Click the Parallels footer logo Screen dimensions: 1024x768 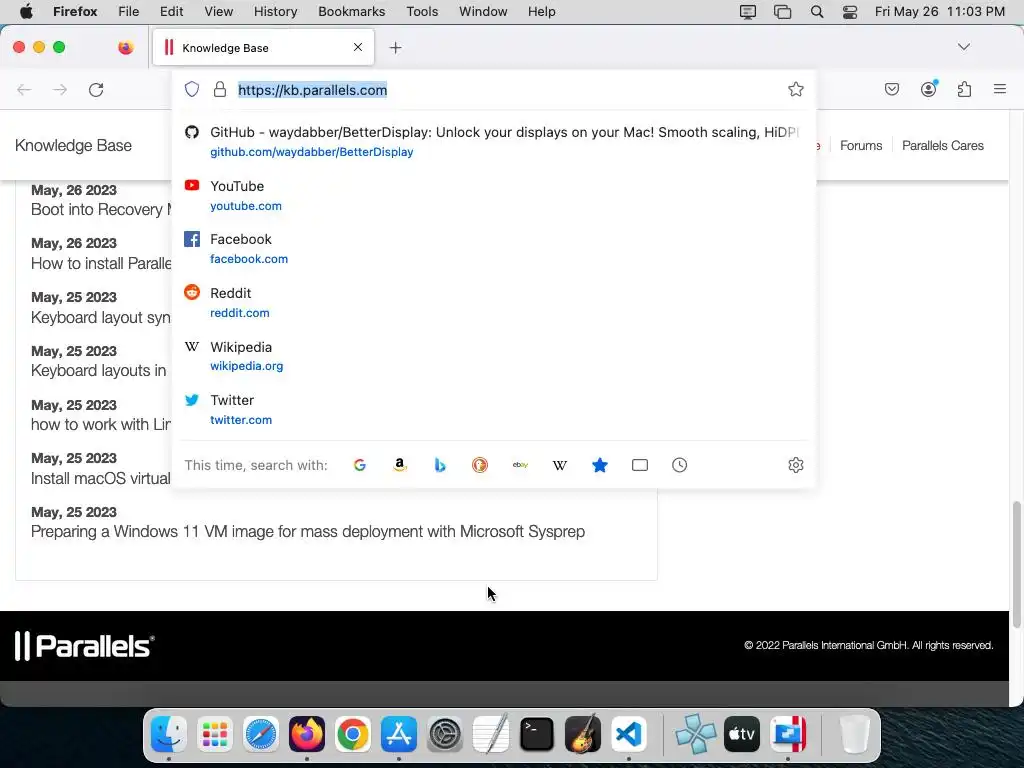coord(85,646)
